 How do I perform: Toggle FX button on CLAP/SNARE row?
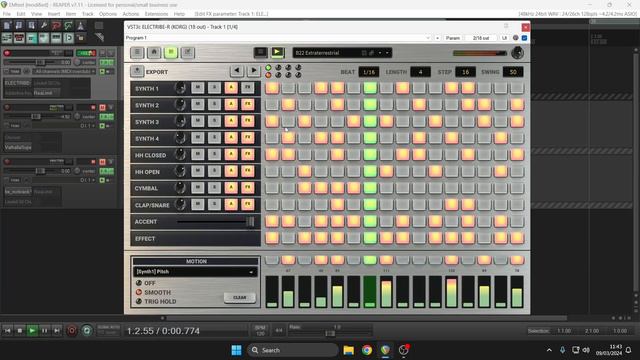(x=247, y=204)
